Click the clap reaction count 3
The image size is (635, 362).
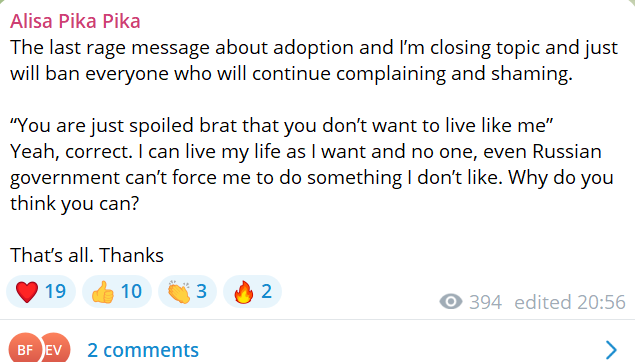[202, 292]
